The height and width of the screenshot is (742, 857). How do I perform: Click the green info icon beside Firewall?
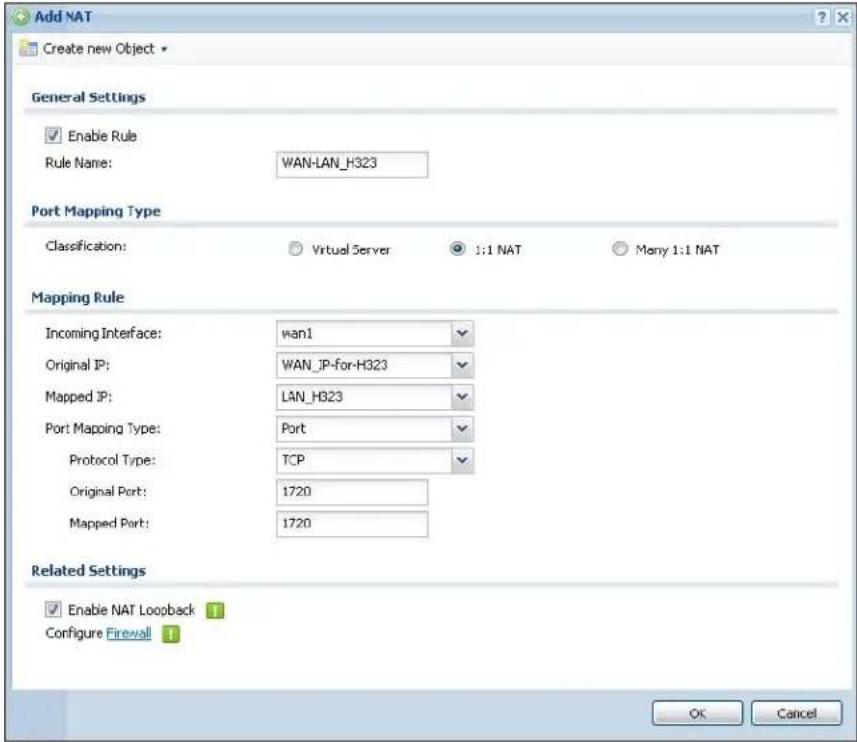171,634
